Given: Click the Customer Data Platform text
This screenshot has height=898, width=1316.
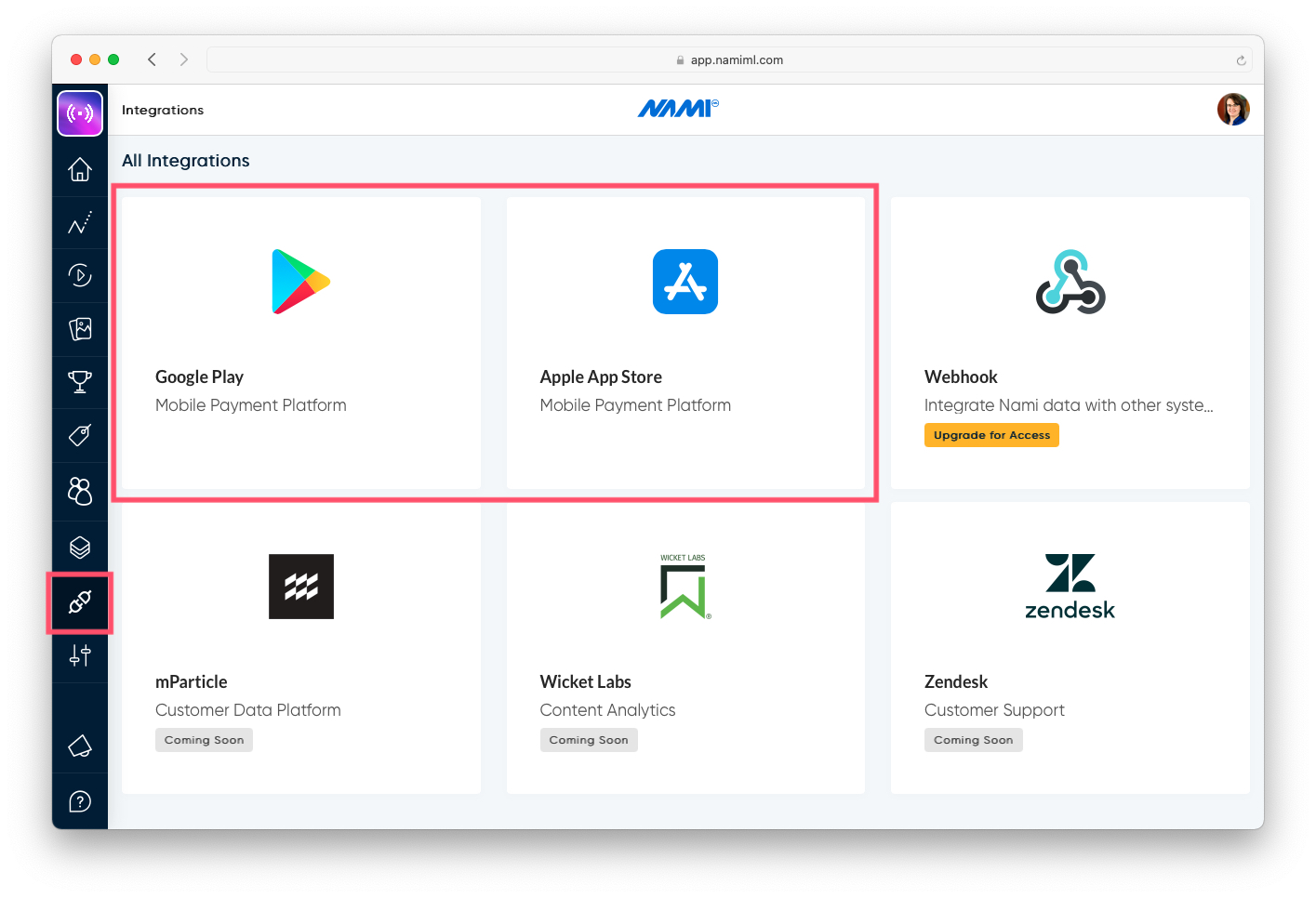Looking at the screenshot, I should pyautogui.click(x=248, y=710).
